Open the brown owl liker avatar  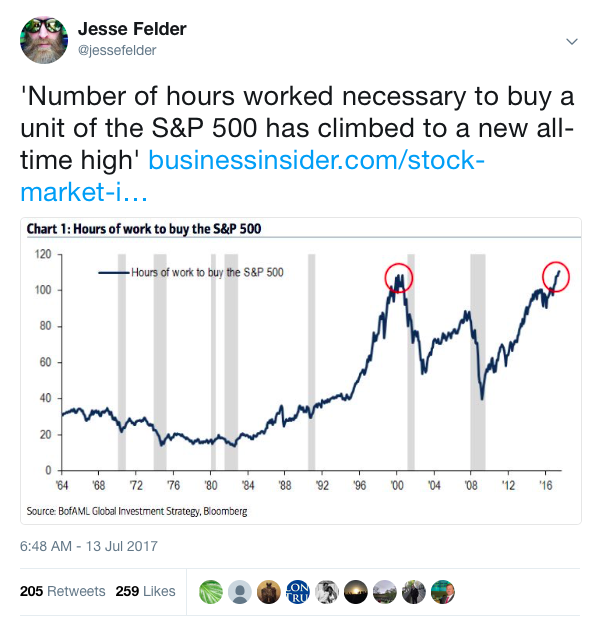tap(268, 592)
